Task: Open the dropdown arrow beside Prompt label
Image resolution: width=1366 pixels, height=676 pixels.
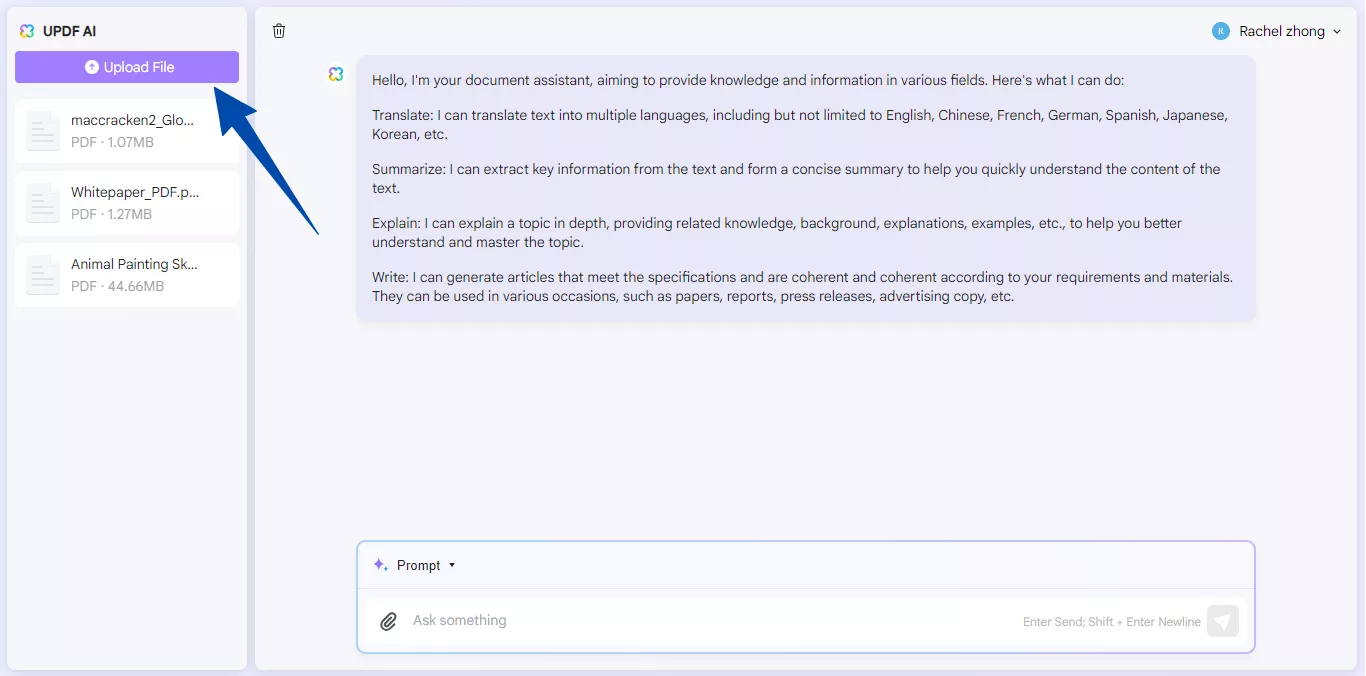Action: coord(451,565)
